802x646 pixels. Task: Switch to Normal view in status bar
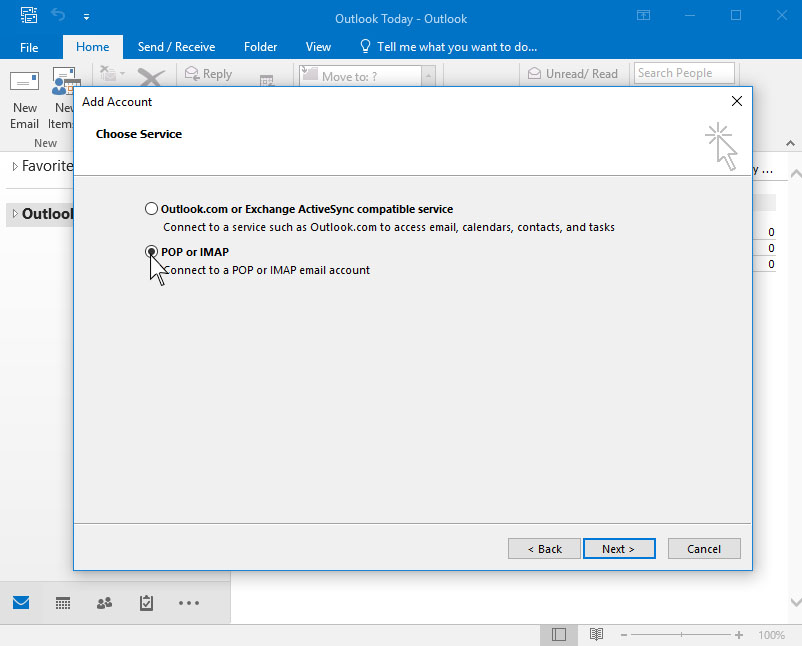tap(559, 635)
